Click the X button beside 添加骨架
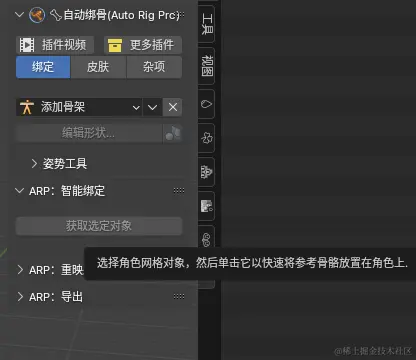416x360 pixels. pyautogui.click(x=173, y=107)
